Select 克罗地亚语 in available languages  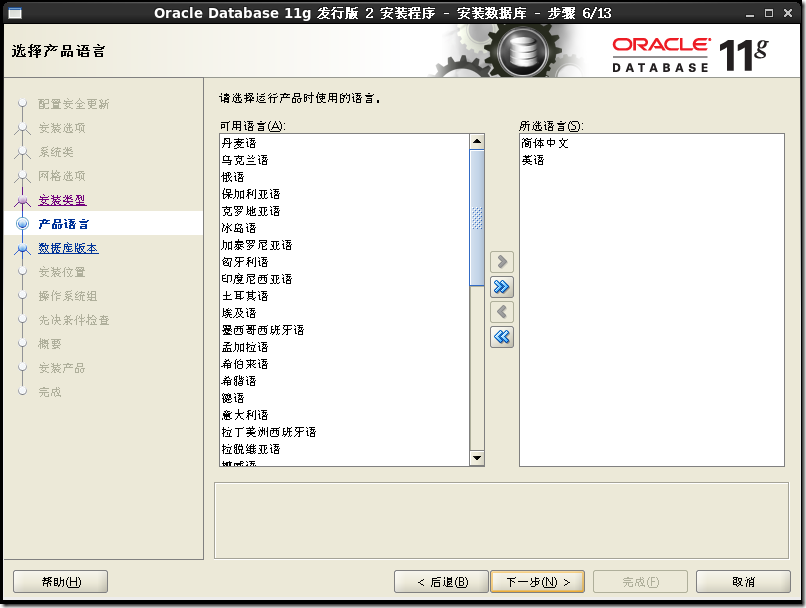point(344,211)
